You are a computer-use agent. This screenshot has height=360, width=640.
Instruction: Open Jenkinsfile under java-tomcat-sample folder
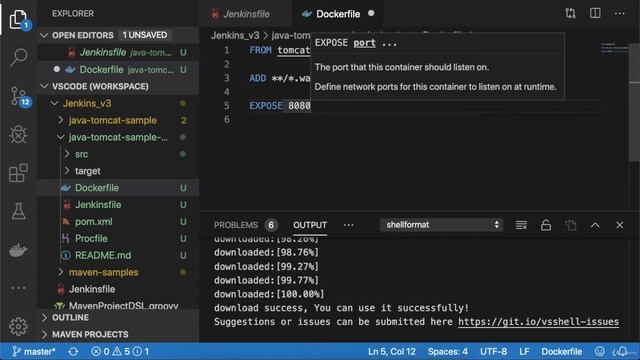coord(118,204)
